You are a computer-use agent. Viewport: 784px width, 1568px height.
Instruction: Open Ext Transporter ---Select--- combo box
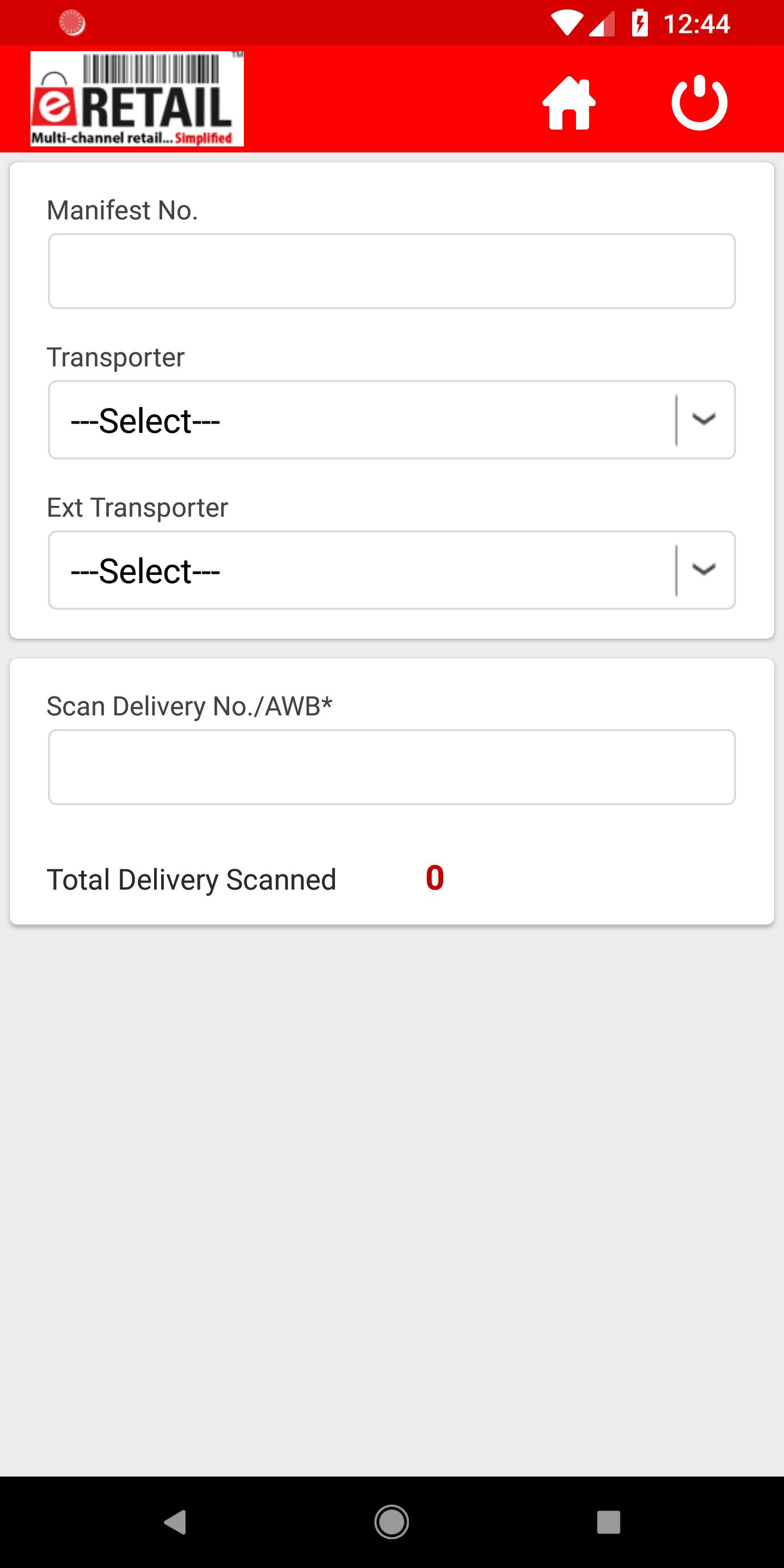point(392,571)
